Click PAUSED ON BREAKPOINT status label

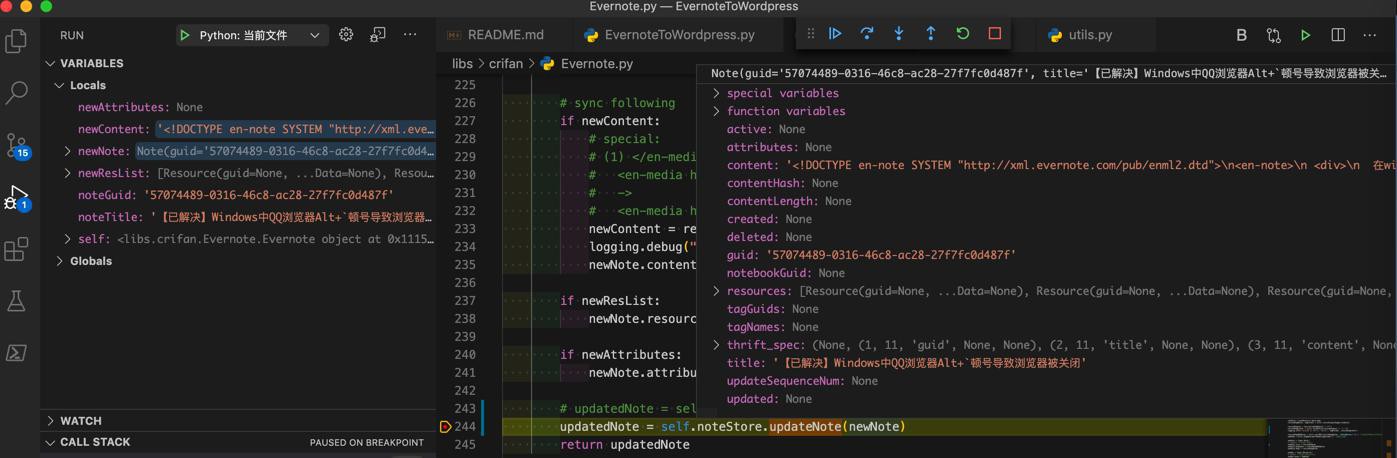(367, 442)
